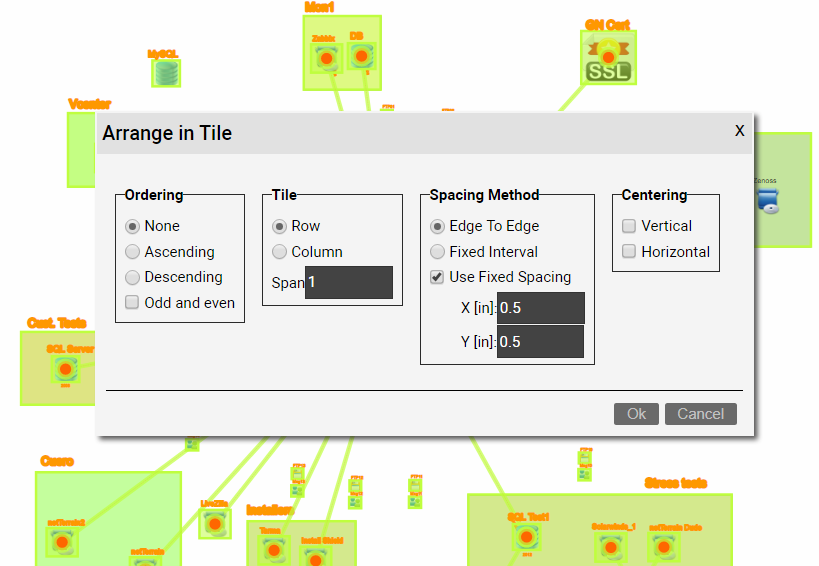Enable the Odd and even checkbox

131,302
